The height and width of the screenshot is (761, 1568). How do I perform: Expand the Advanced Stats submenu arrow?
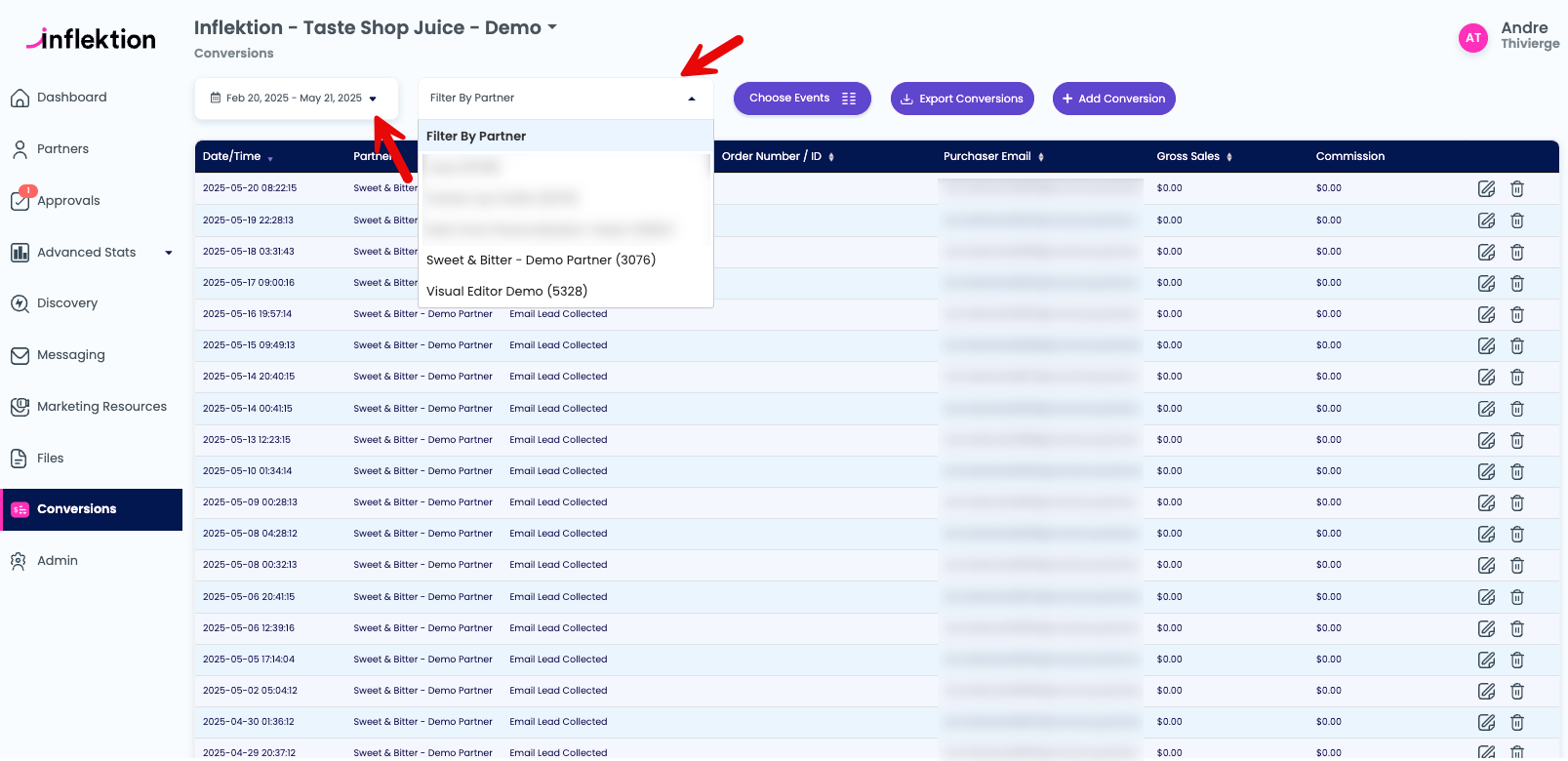coord(169,253)
